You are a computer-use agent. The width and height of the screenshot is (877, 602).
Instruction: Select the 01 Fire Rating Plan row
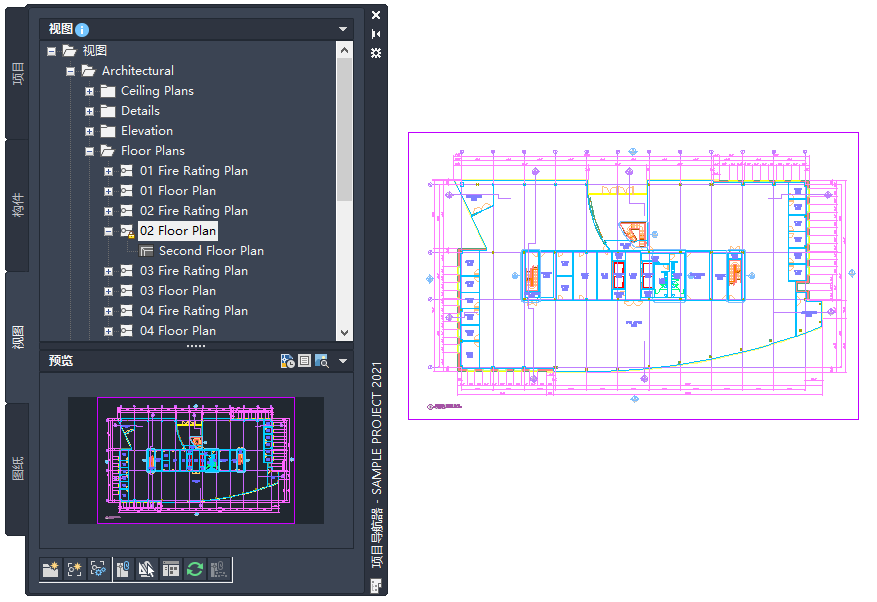[x=194, y=171]
